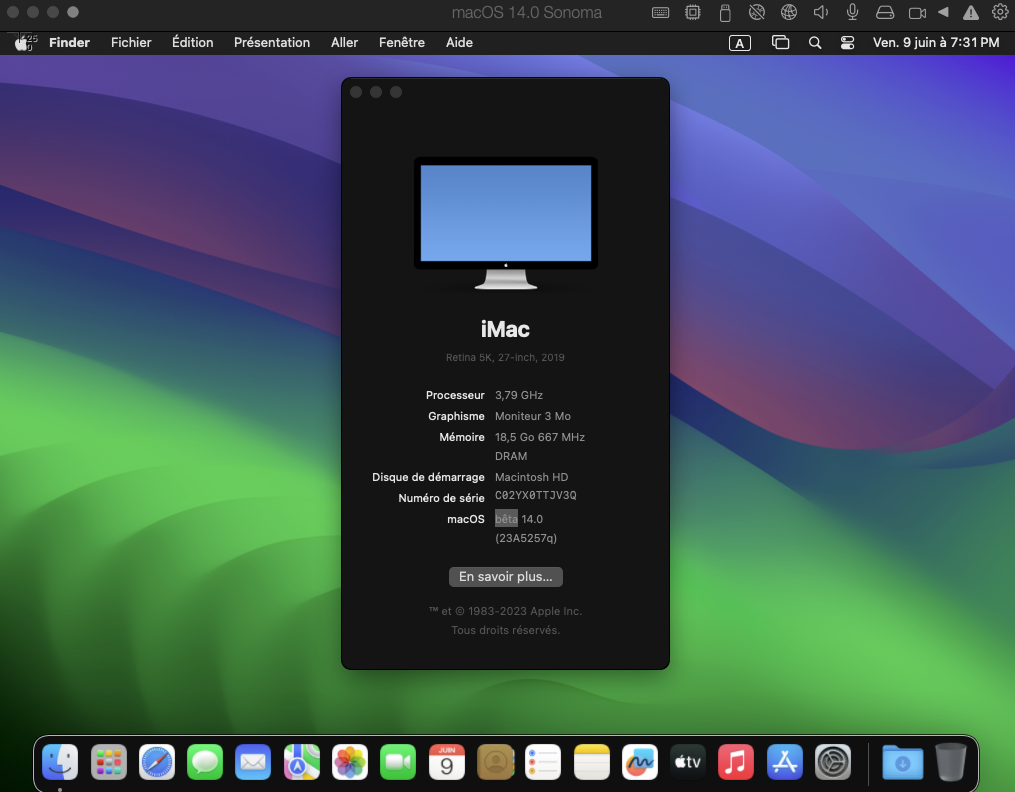Open Photos from the Dock
The image size is (1015, 792).
tap(350, 762)
